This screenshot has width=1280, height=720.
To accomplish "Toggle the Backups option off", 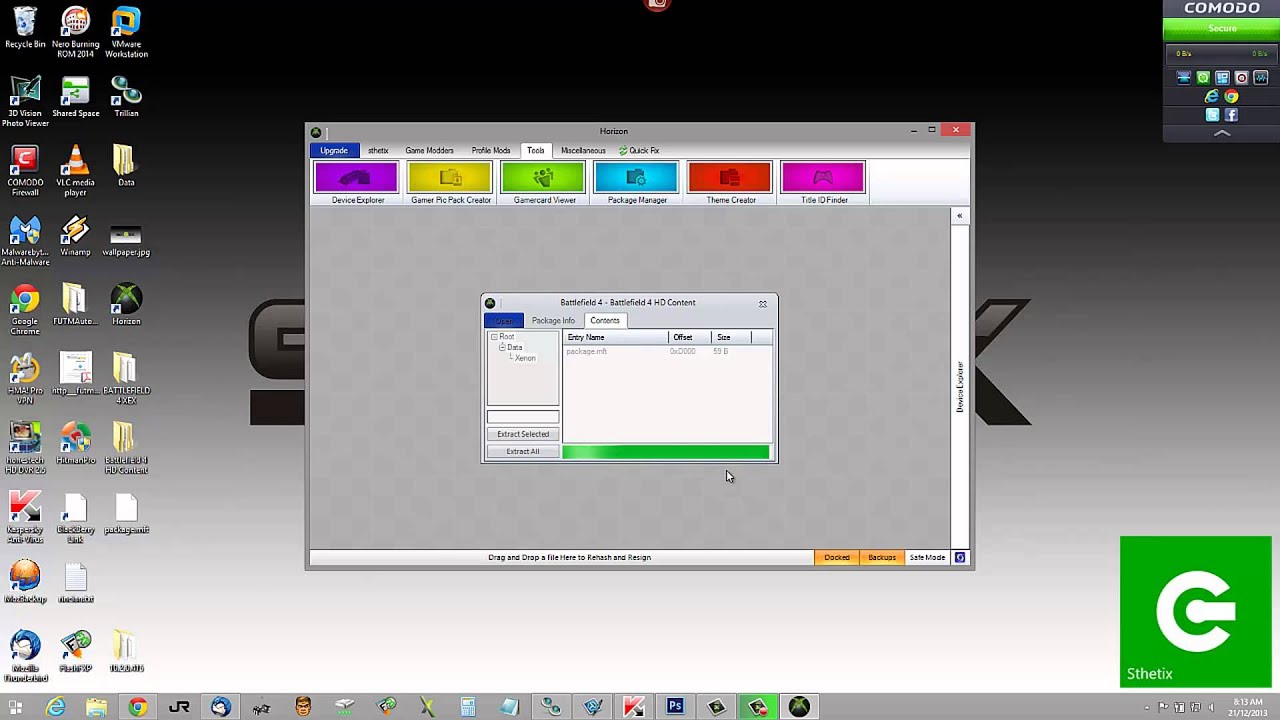I will [881, 558].
